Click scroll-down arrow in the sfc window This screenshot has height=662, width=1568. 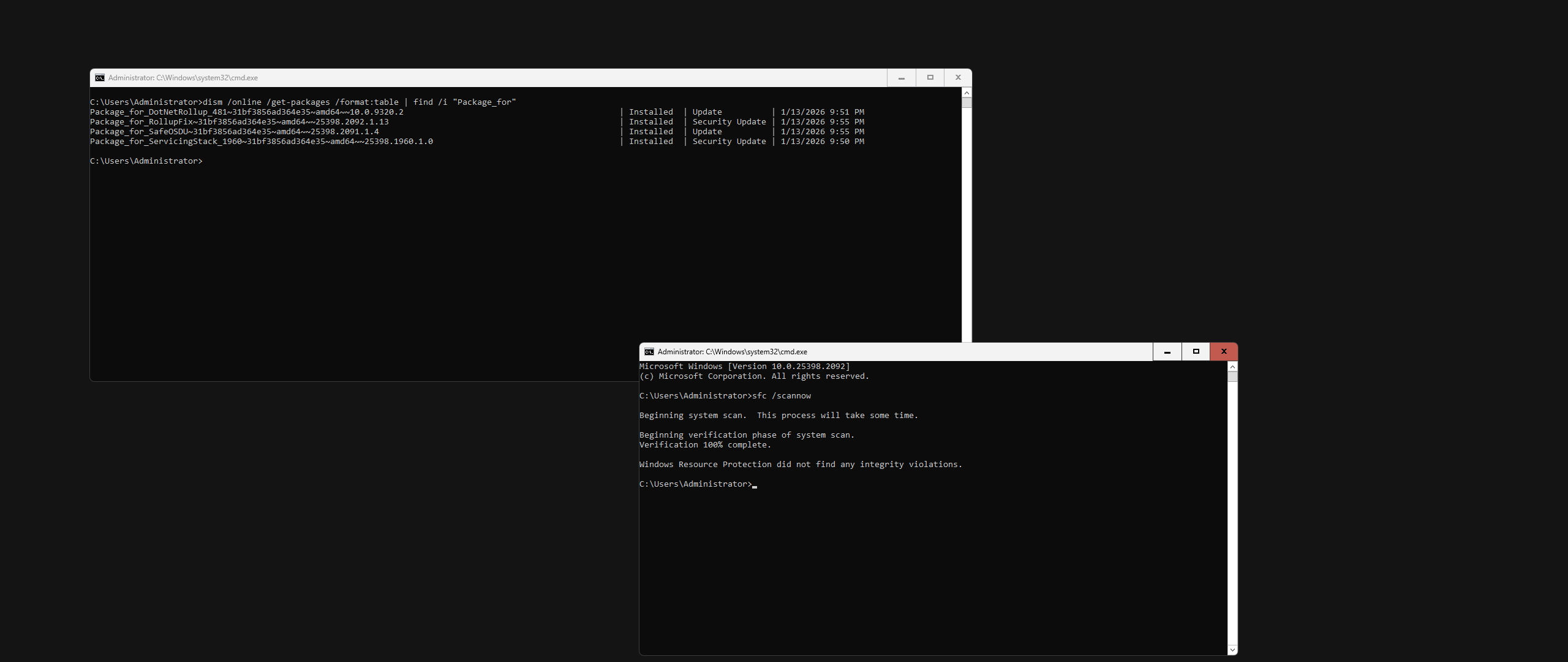1232,650
